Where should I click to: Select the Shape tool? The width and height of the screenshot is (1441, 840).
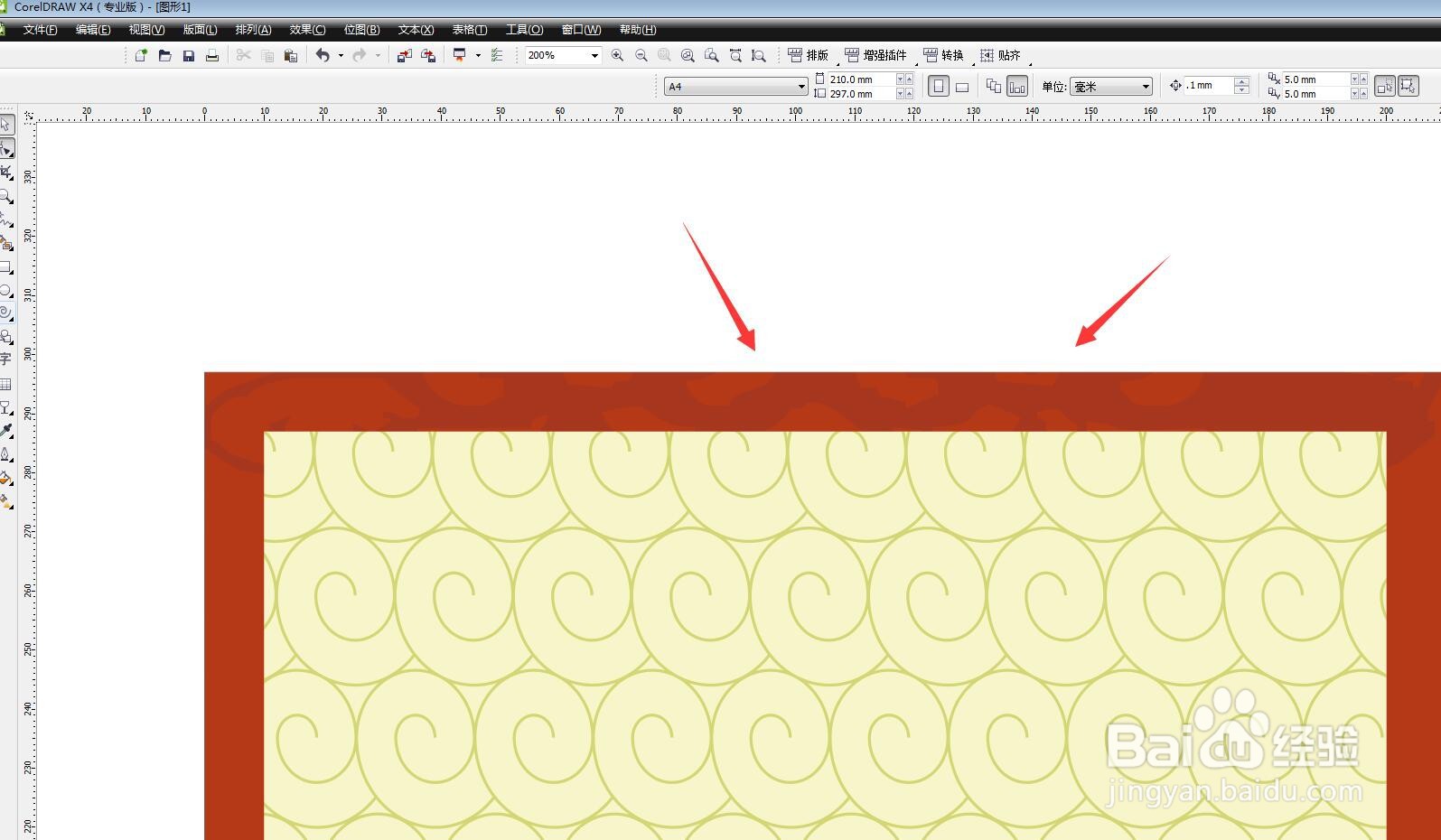[6, 148]
